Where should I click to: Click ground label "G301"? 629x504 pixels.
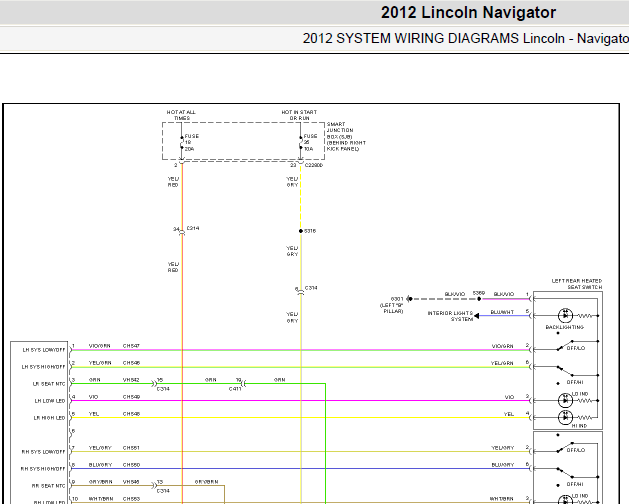[397, 299]
